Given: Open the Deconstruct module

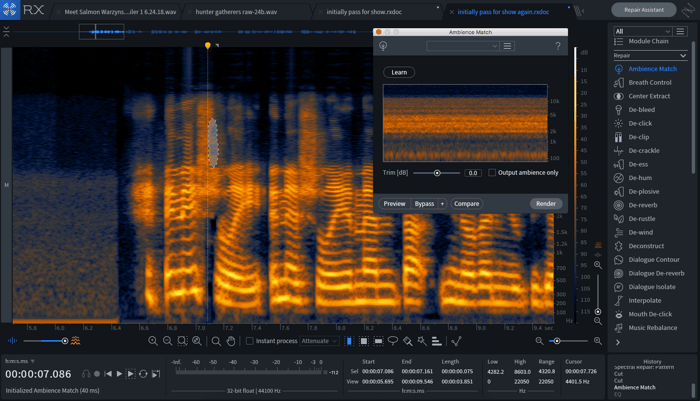Looking at the screenshot, I should pos(646,246).
